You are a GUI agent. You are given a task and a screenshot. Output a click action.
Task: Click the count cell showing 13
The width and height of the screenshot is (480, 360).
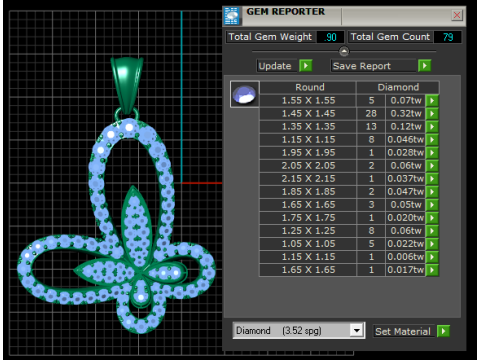tap(371, 126)
